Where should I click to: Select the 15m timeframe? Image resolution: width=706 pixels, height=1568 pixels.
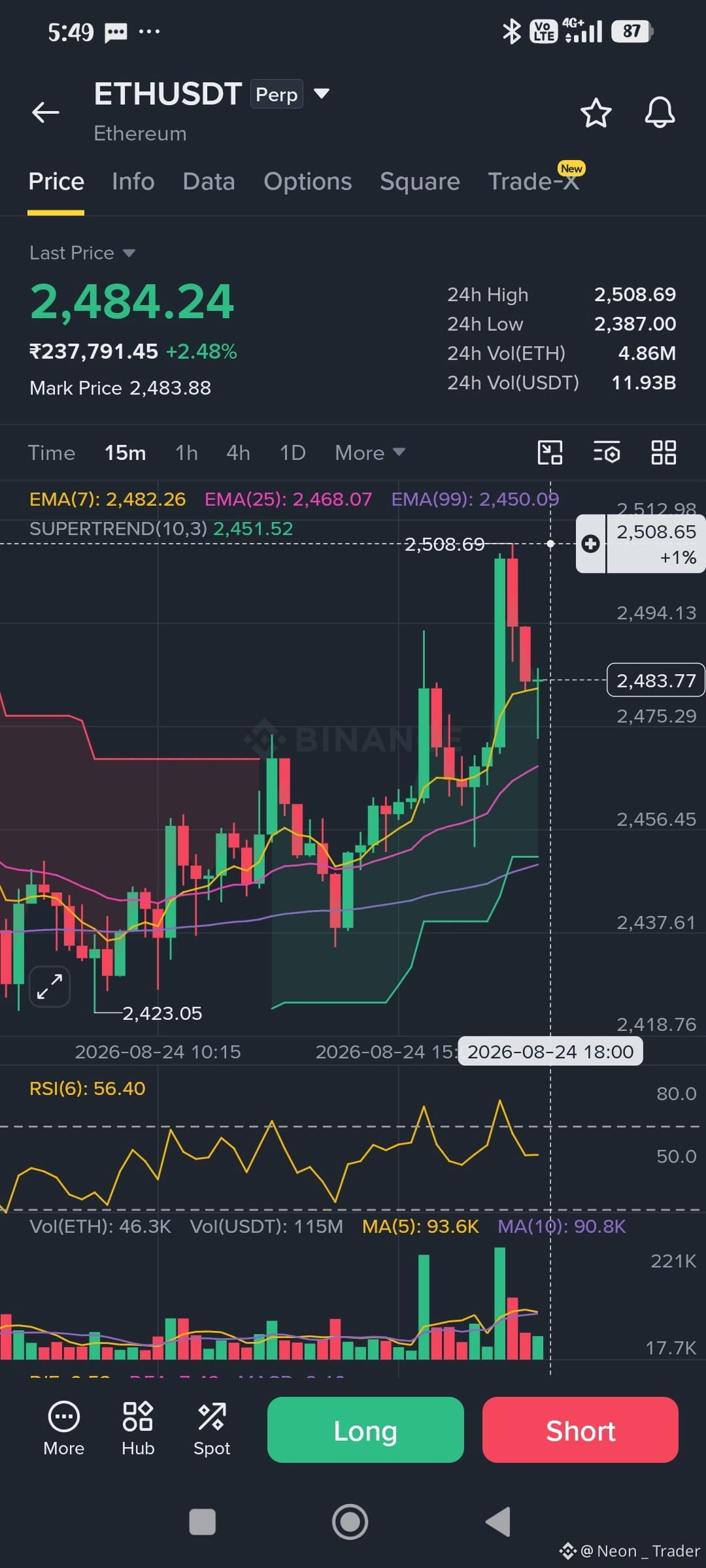point(126,453)
